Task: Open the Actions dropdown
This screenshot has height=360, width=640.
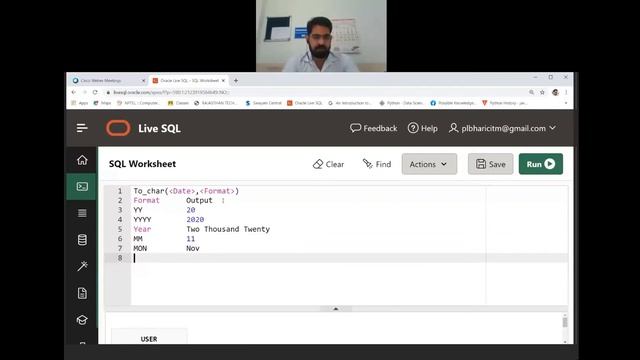Action: (x=429, y=164)
